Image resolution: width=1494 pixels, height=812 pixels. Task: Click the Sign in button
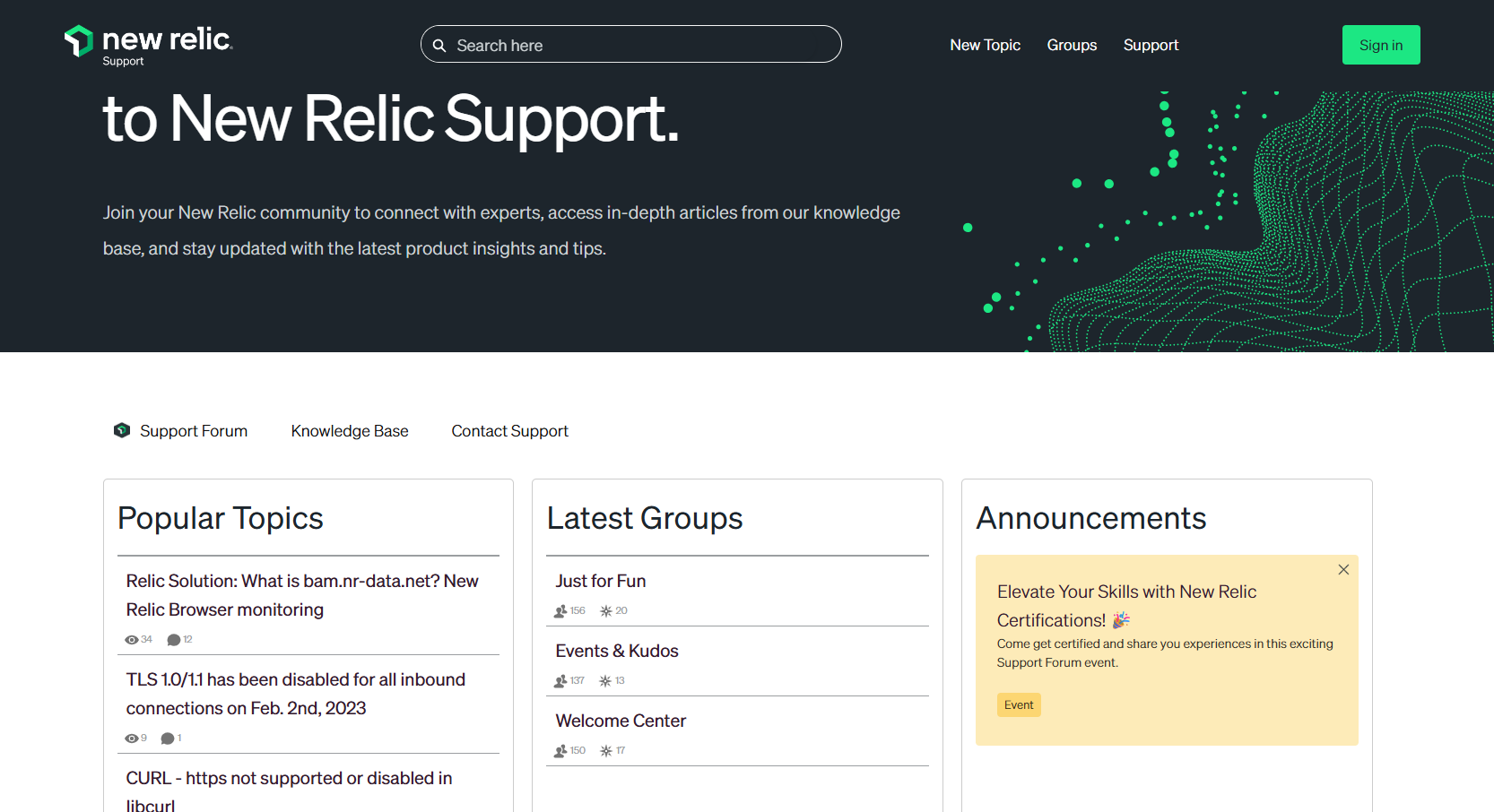1381,45
